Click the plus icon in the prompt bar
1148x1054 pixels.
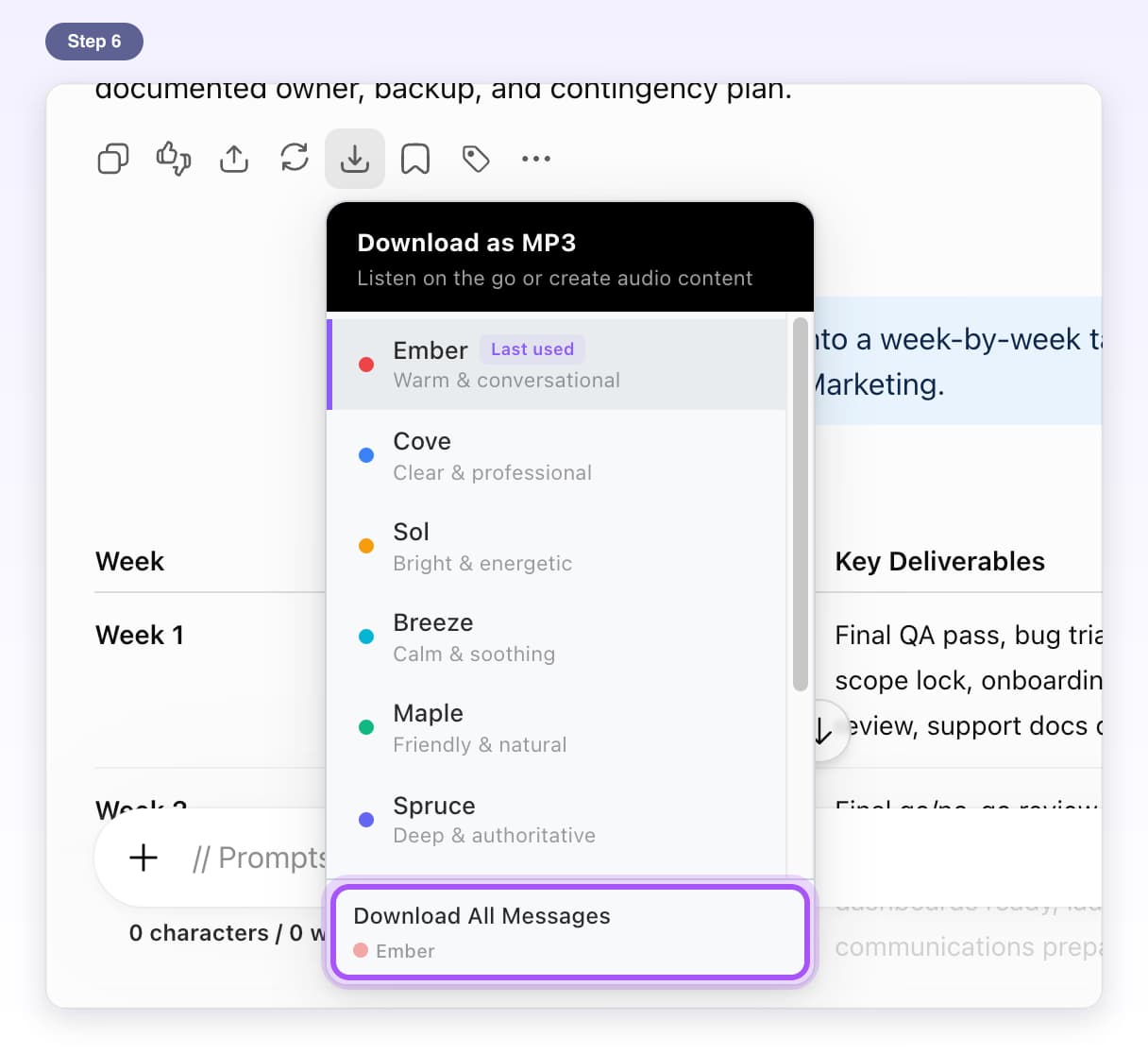coord(143,858)
